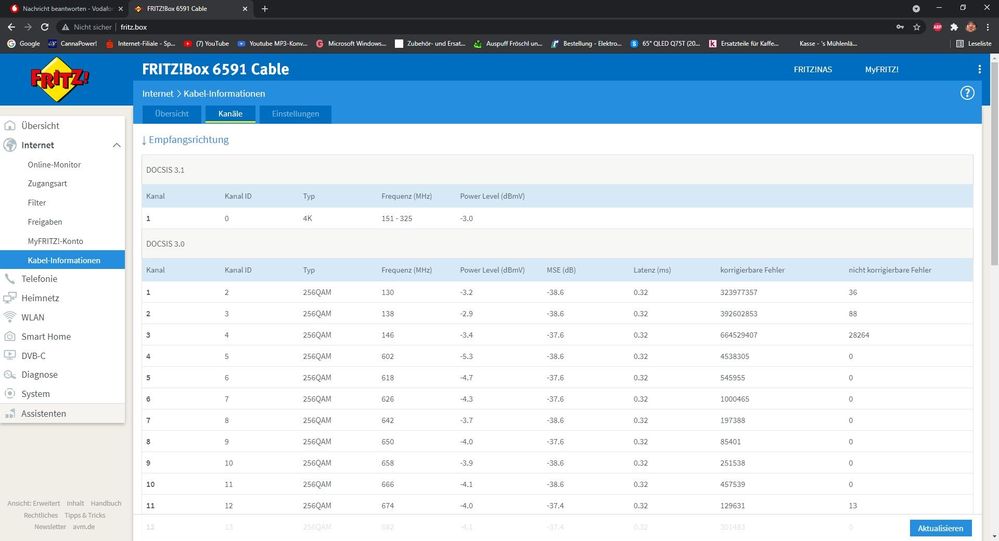
Task: Bookmark this page with star icon
Action: [x=917, y=27]
